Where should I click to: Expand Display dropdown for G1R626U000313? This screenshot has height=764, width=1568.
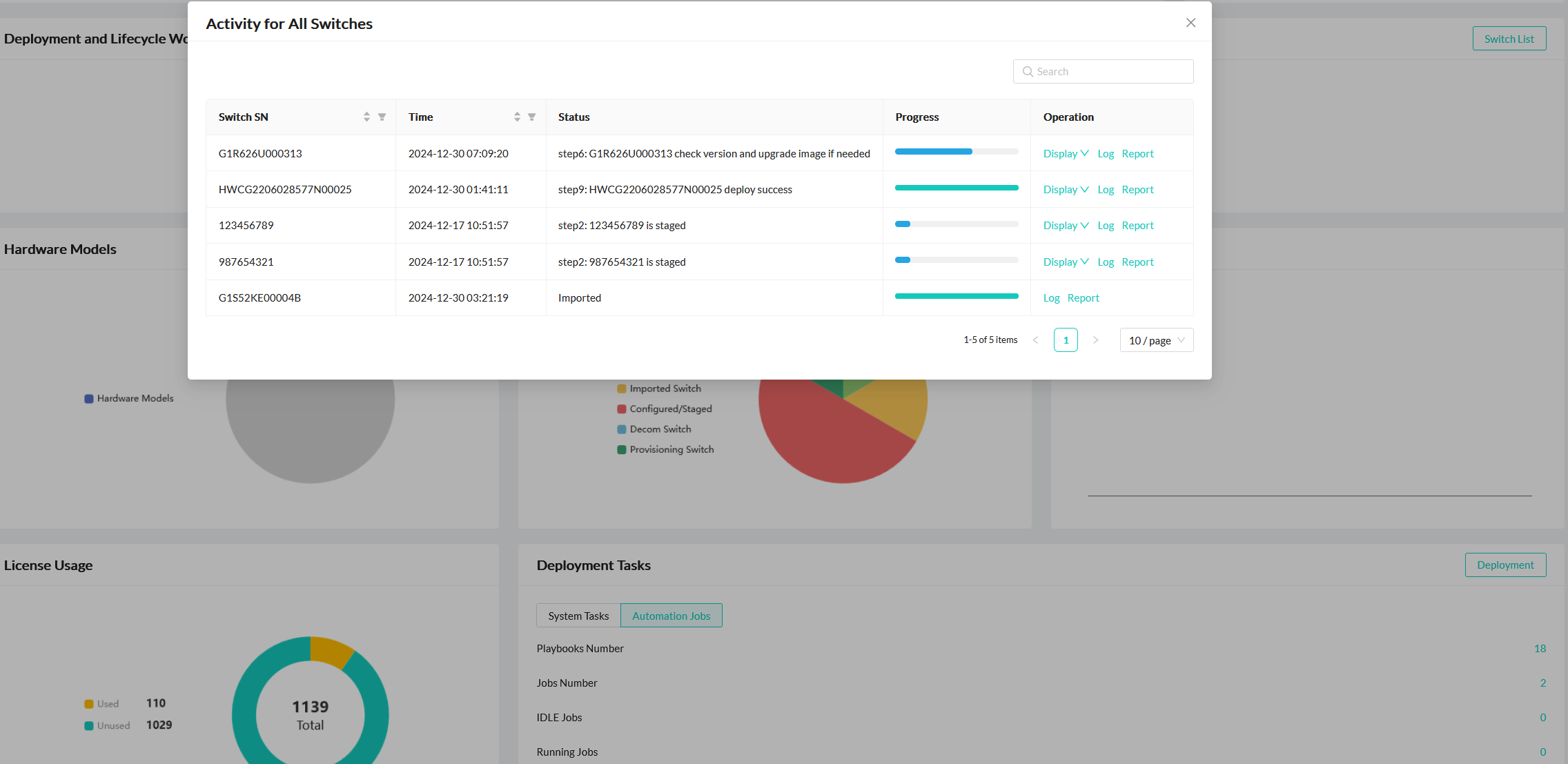[x=1066, y=154]
